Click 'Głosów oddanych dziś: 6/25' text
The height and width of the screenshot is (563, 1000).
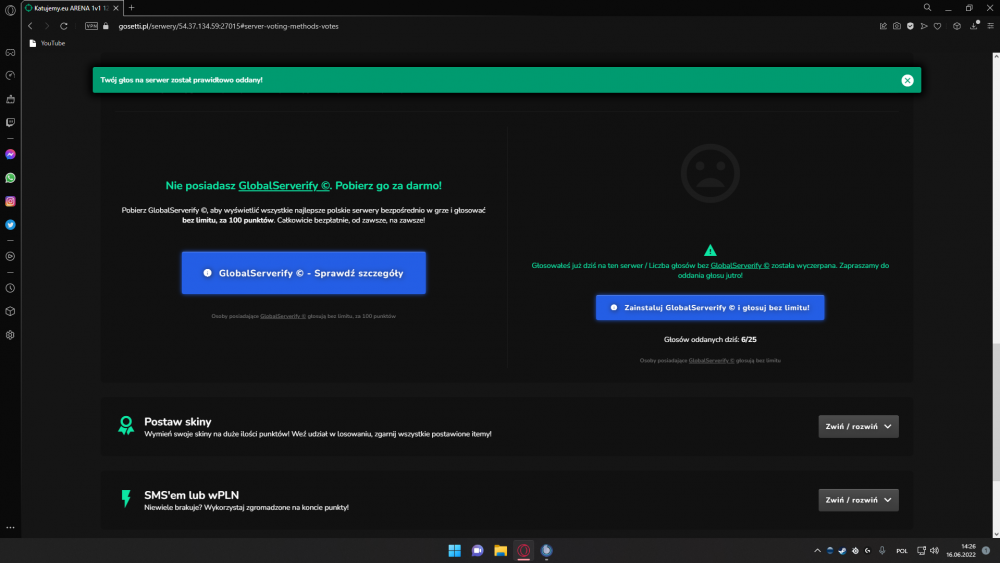(x=710, y=340)
